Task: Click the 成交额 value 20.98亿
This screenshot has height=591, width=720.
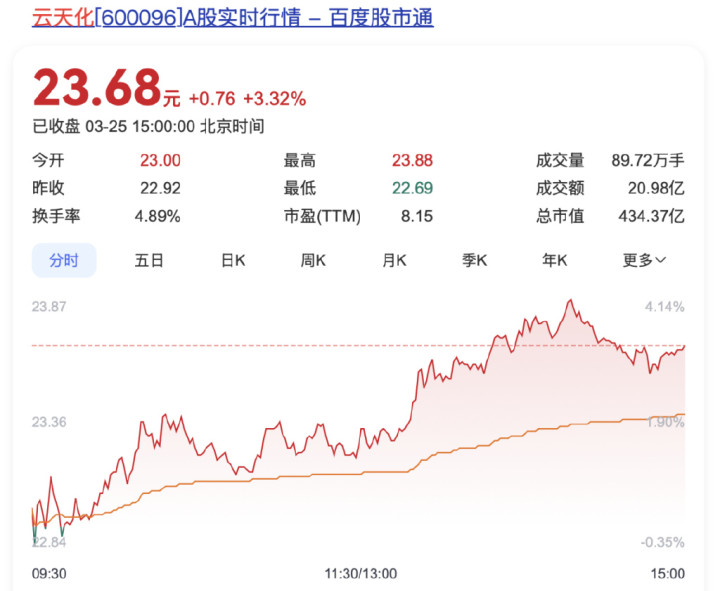Action: point(656,188)
